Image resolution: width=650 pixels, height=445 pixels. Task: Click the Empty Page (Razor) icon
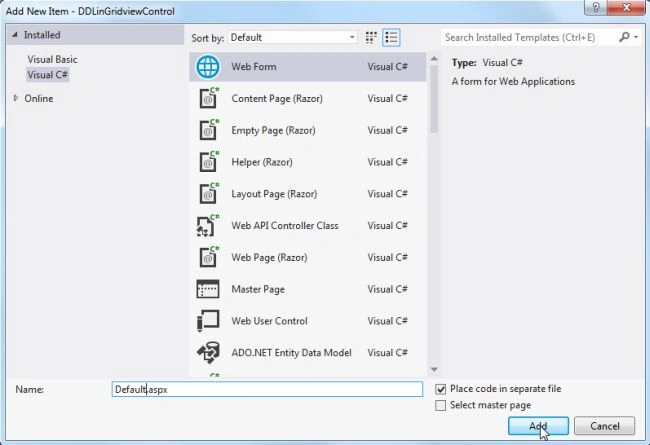click(209, 130)
